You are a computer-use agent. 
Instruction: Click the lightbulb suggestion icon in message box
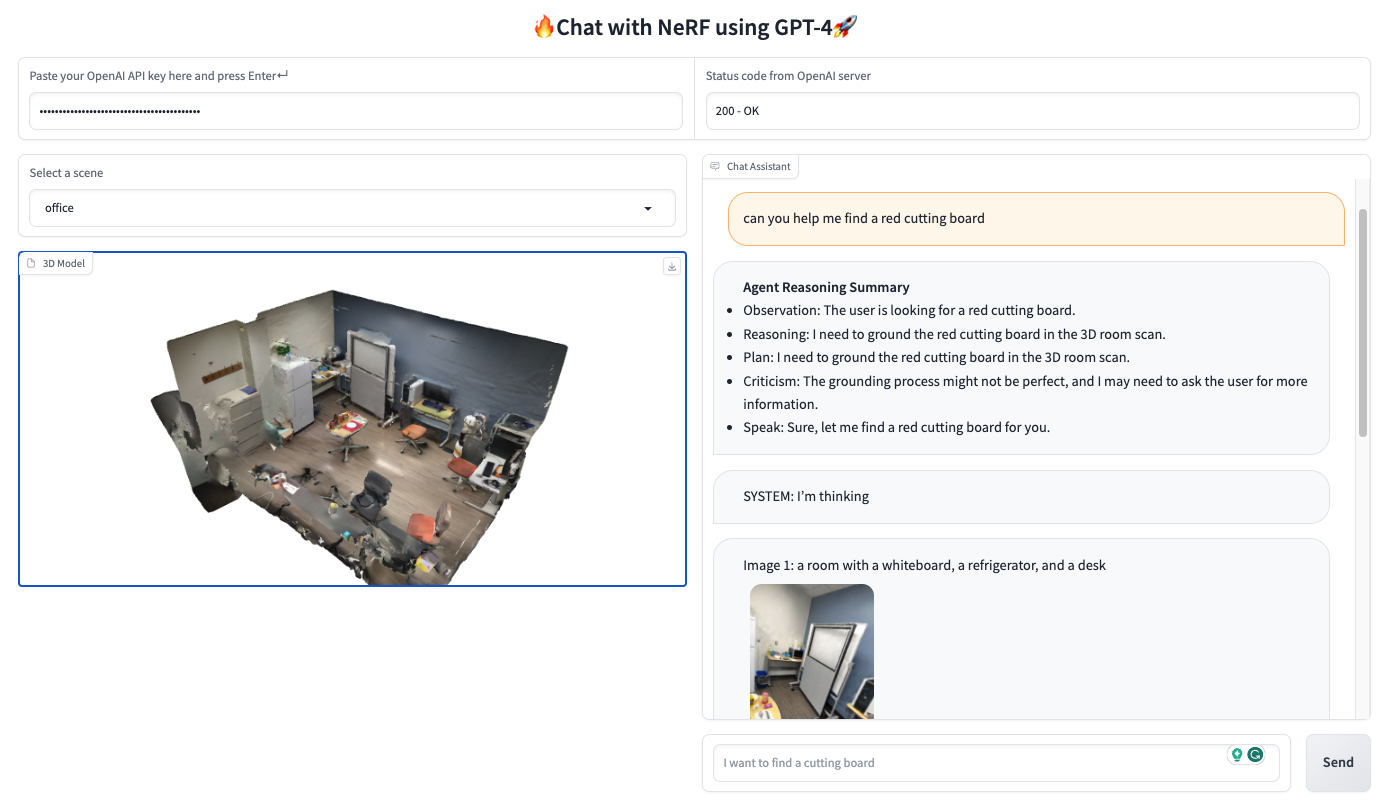(x=1237, y=755)
